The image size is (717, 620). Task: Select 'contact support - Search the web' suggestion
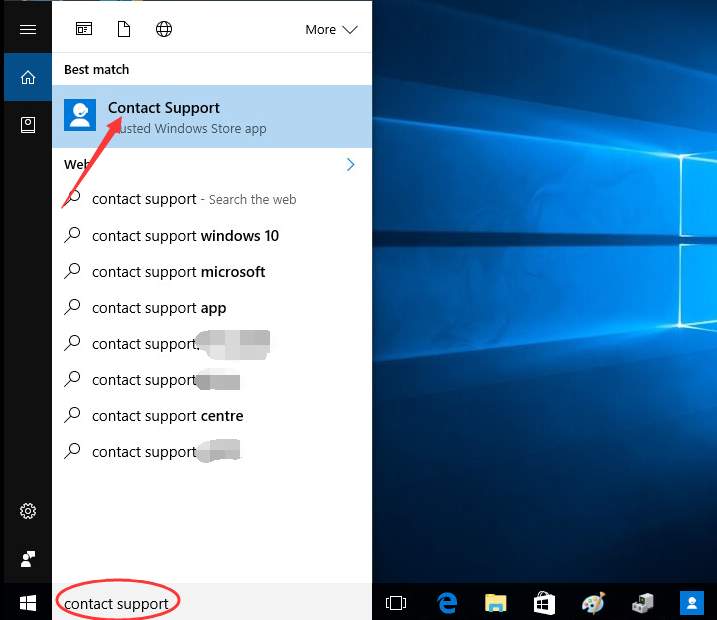pos(212,199)
